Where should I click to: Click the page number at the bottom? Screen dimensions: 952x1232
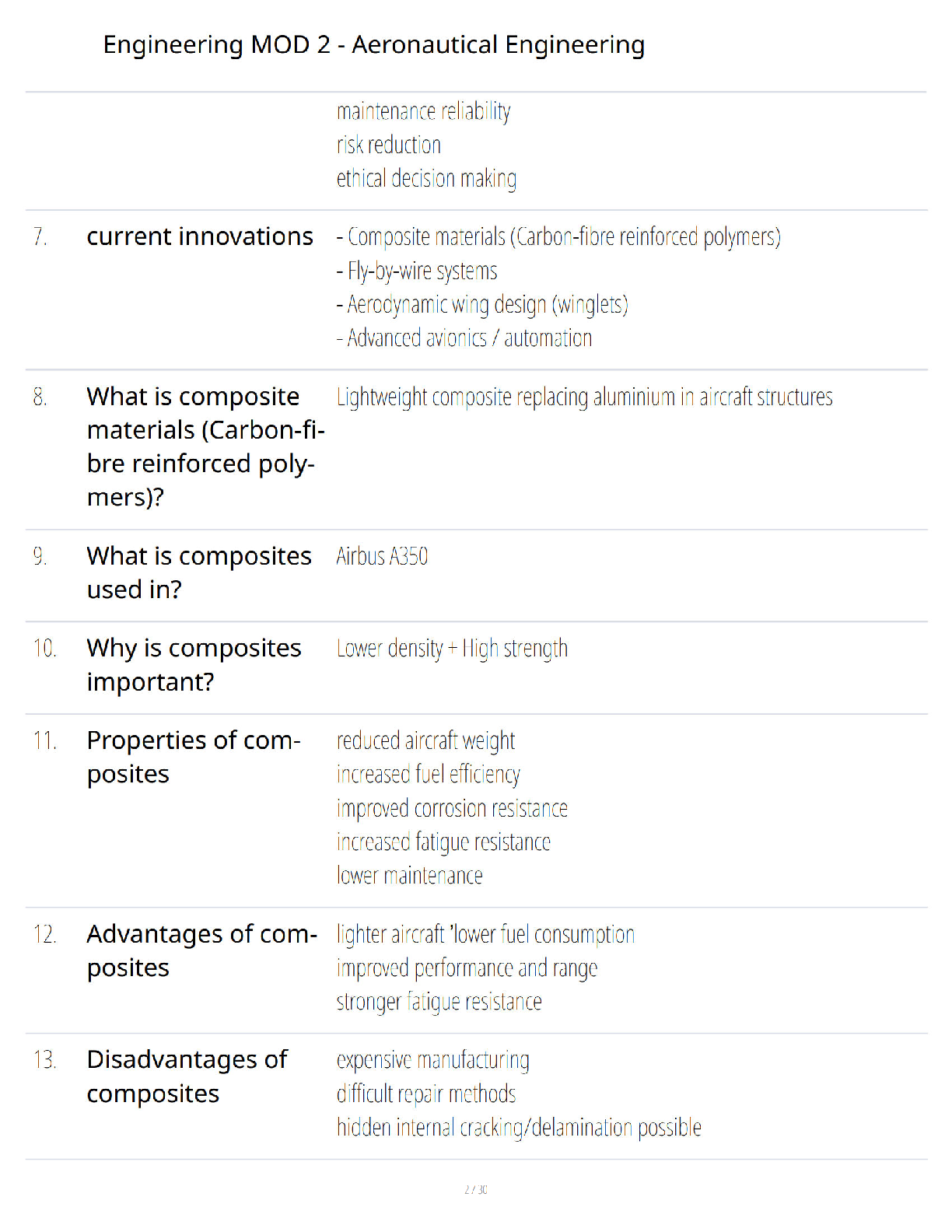click(x=476, y=1189)
